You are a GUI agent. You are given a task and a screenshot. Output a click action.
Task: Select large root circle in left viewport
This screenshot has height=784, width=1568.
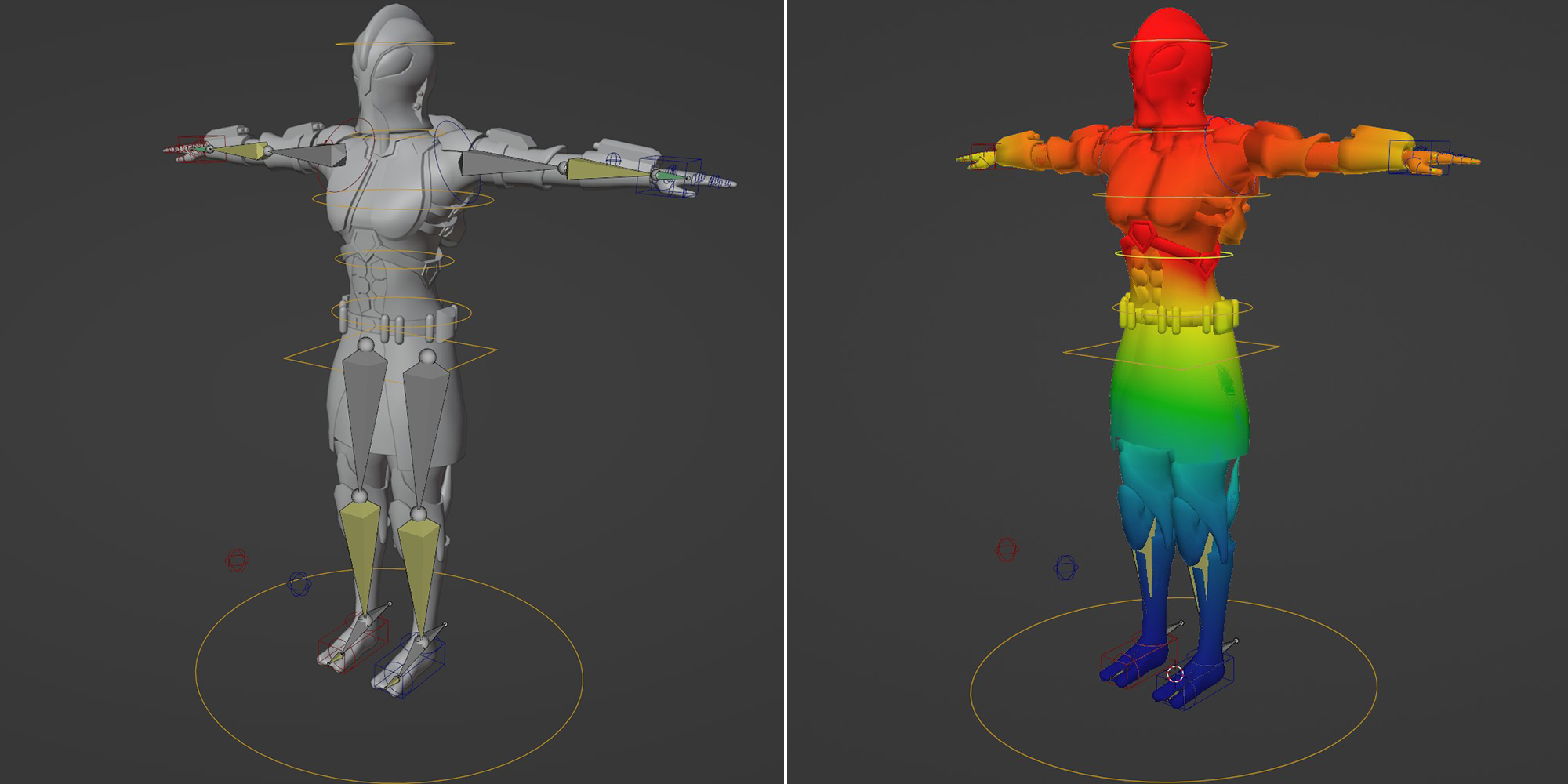(389, 674)
